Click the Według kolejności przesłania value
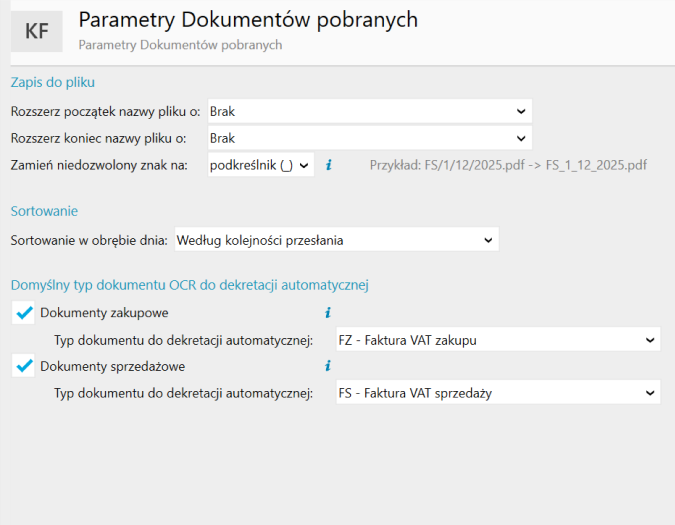Image resolution: width=675 pixels, height=525 pixels. coord(260,240)
